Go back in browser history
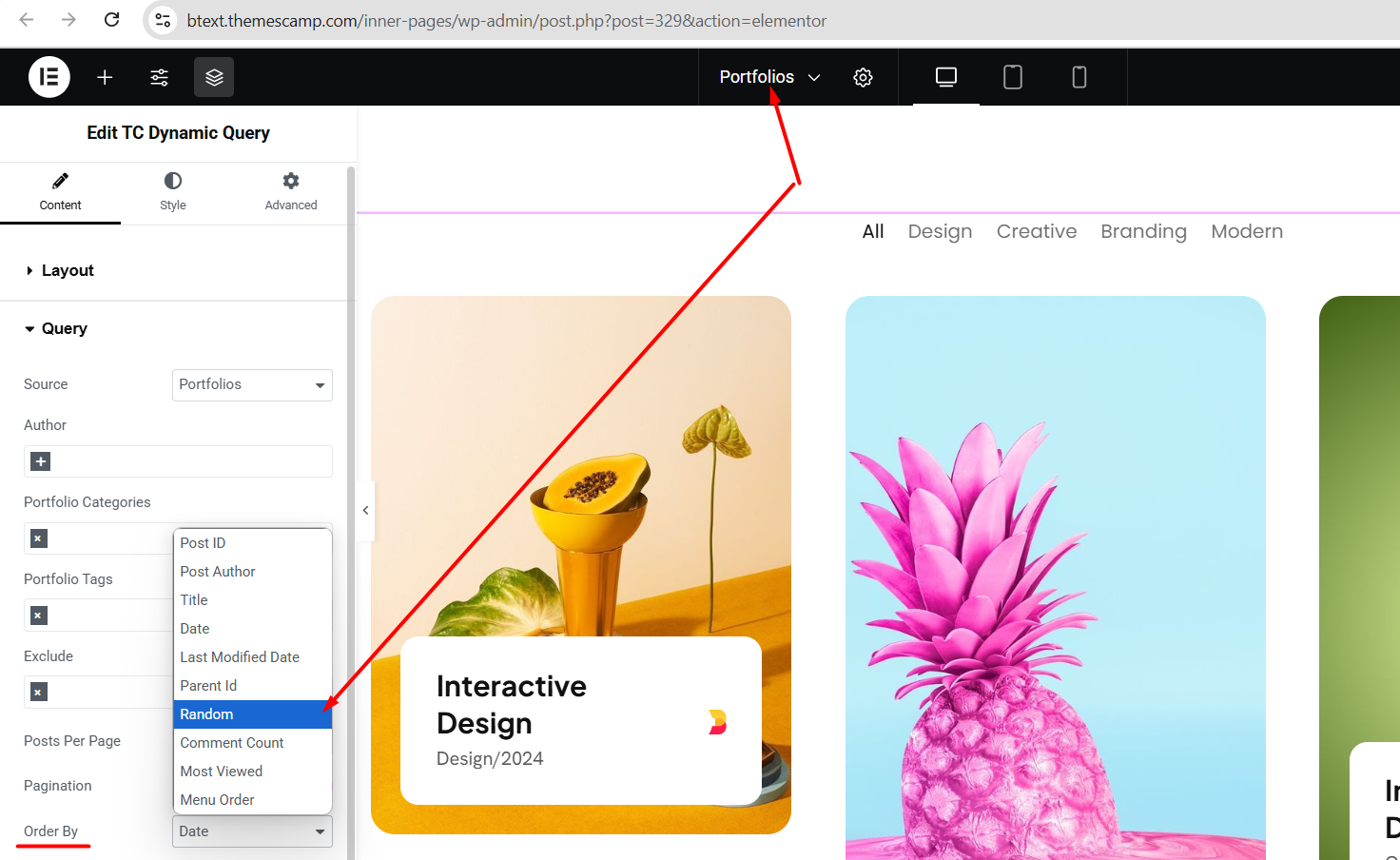Viewport: 1400px width, 860px height. (x=27, y=20)
